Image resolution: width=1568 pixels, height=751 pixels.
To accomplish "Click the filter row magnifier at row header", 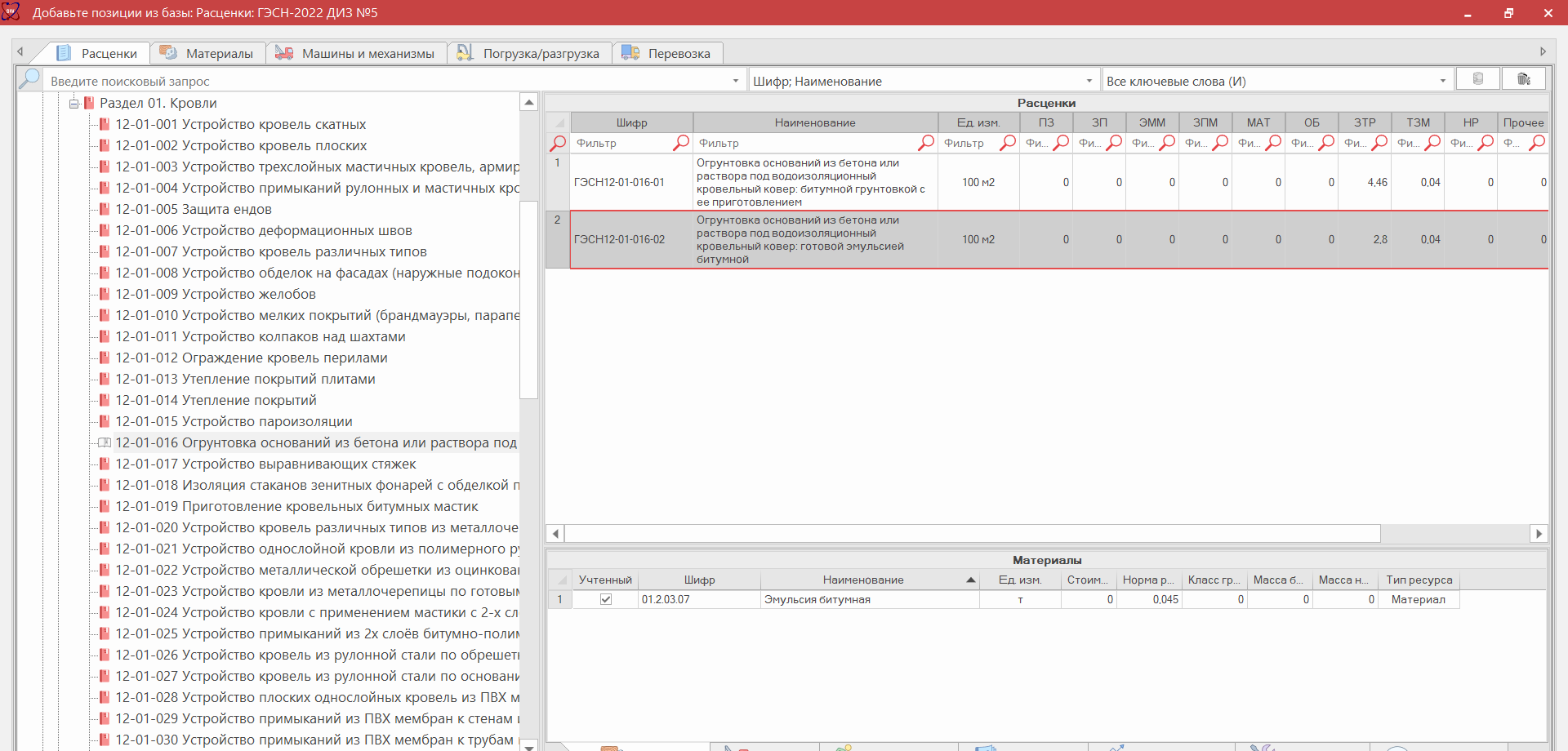I will coord(558,143).
